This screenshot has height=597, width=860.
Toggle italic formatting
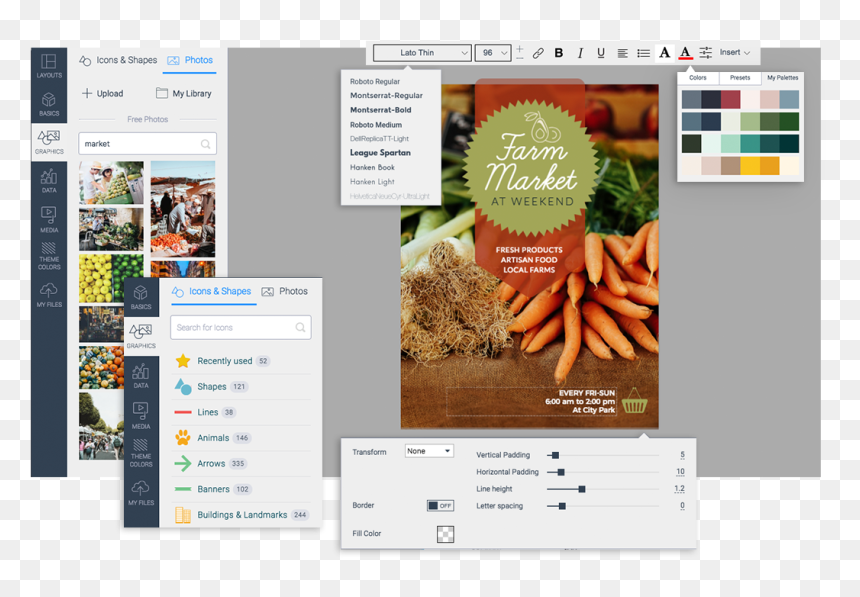580,53
